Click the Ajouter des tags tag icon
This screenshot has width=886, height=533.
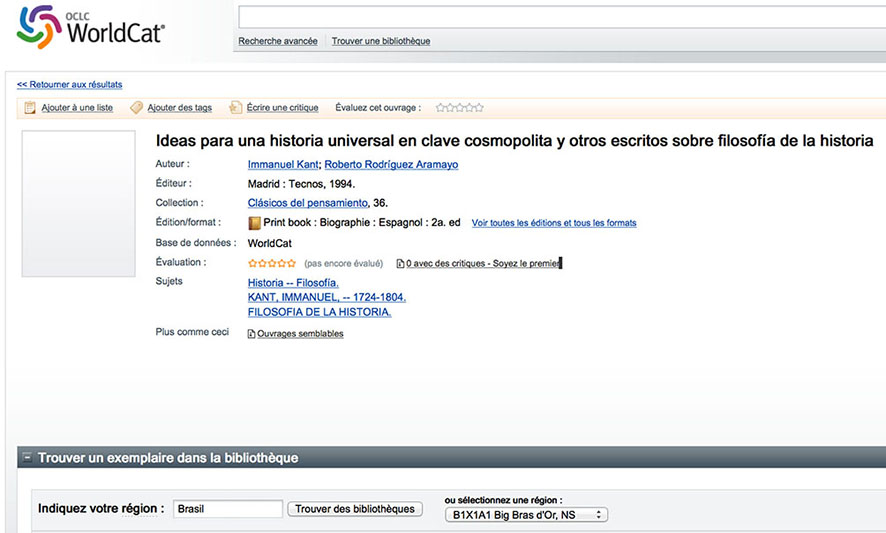(x=136, y=107)
